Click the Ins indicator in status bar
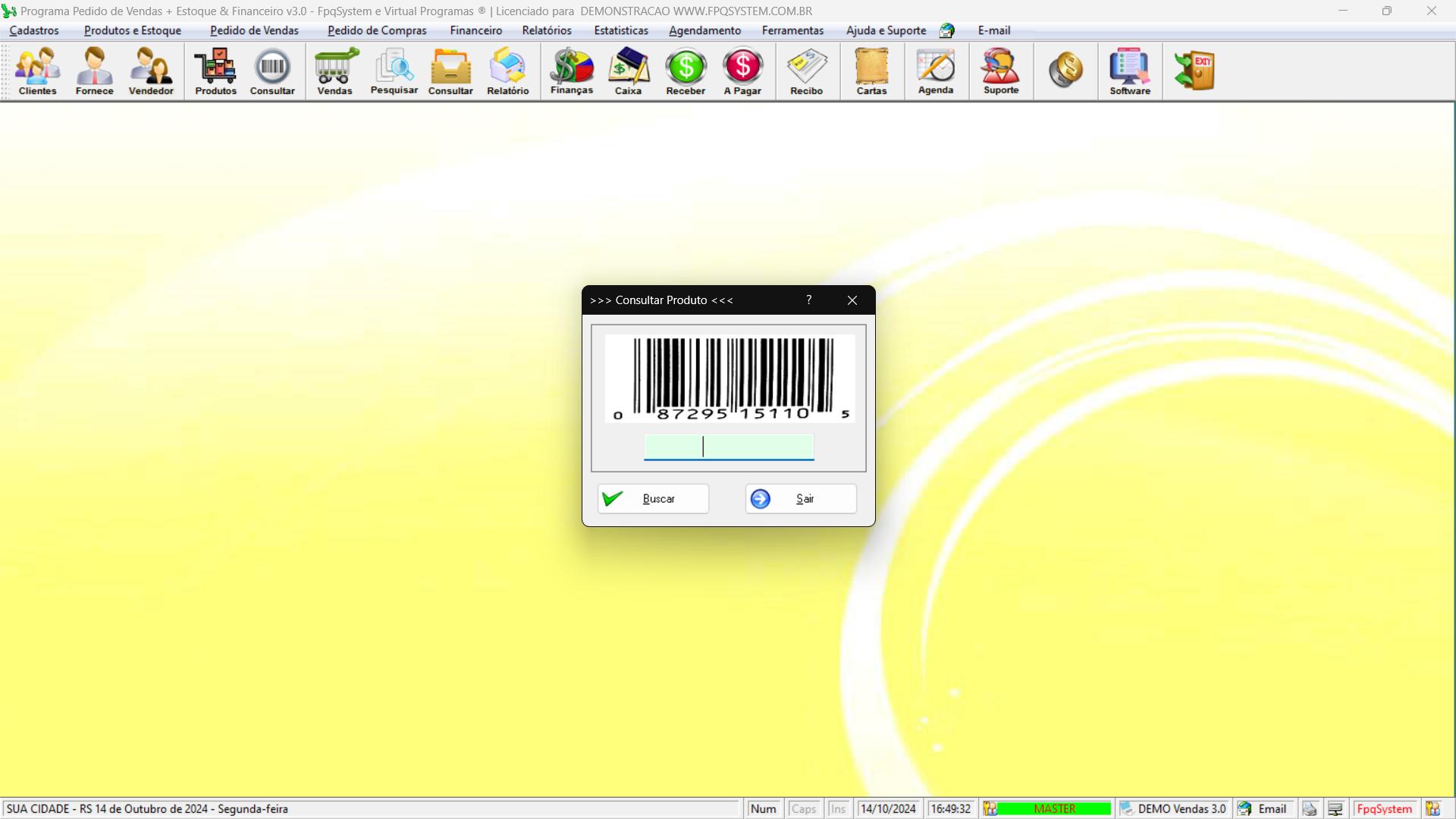Image resolution: width=1456 pixels, height=819 pixels. [837, 809]
